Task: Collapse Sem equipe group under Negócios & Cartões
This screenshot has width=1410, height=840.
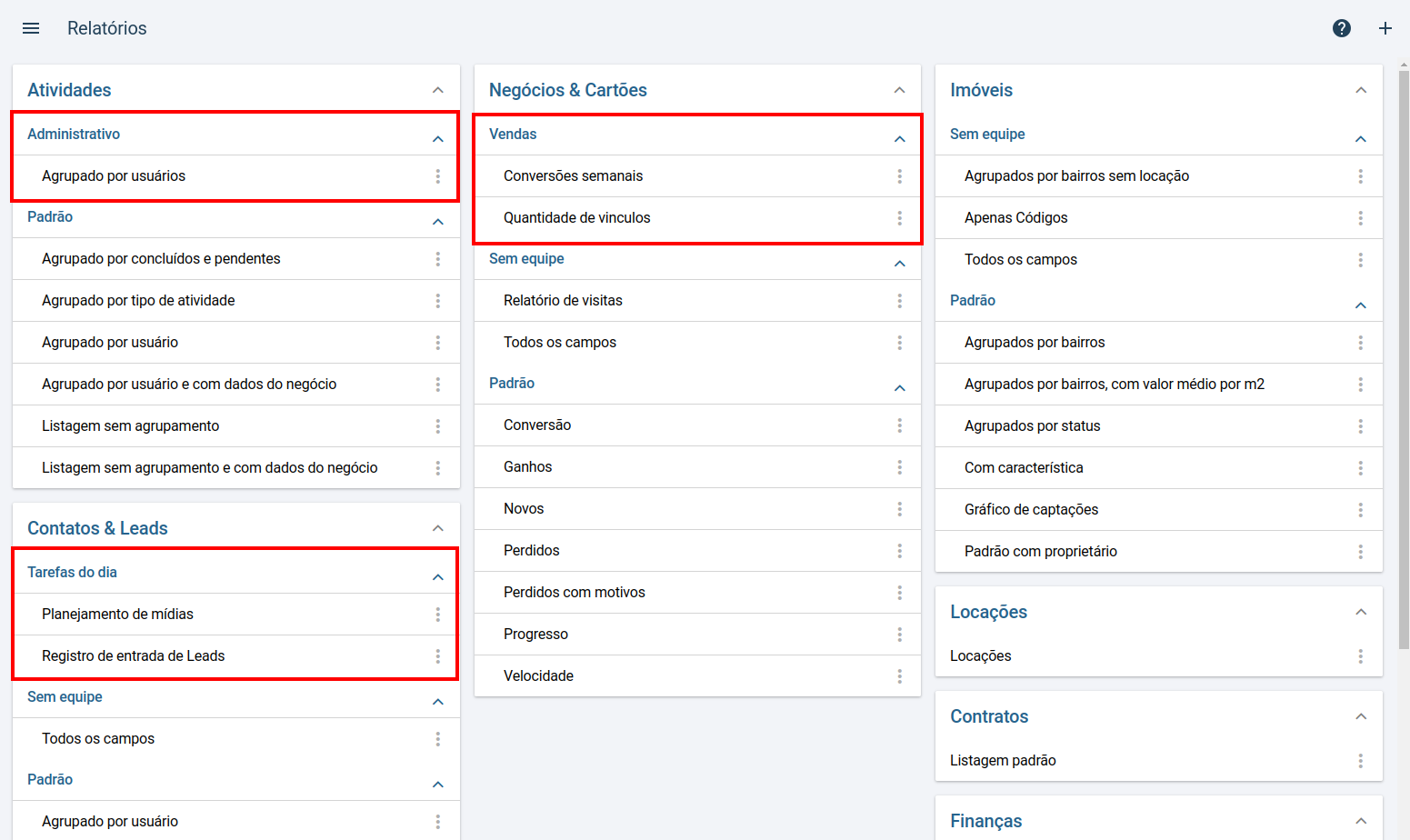Action: point(900,264)
